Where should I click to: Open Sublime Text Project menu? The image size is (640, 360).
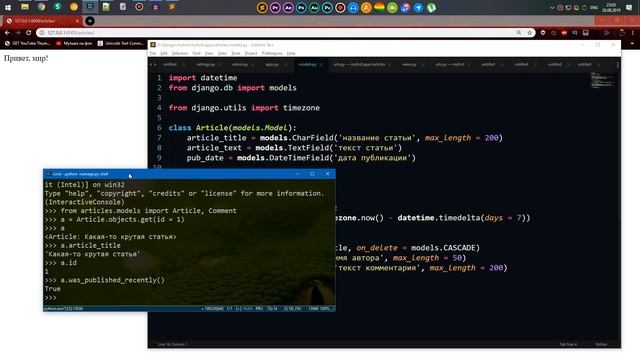pyautogui.click(x=251, y=53)
